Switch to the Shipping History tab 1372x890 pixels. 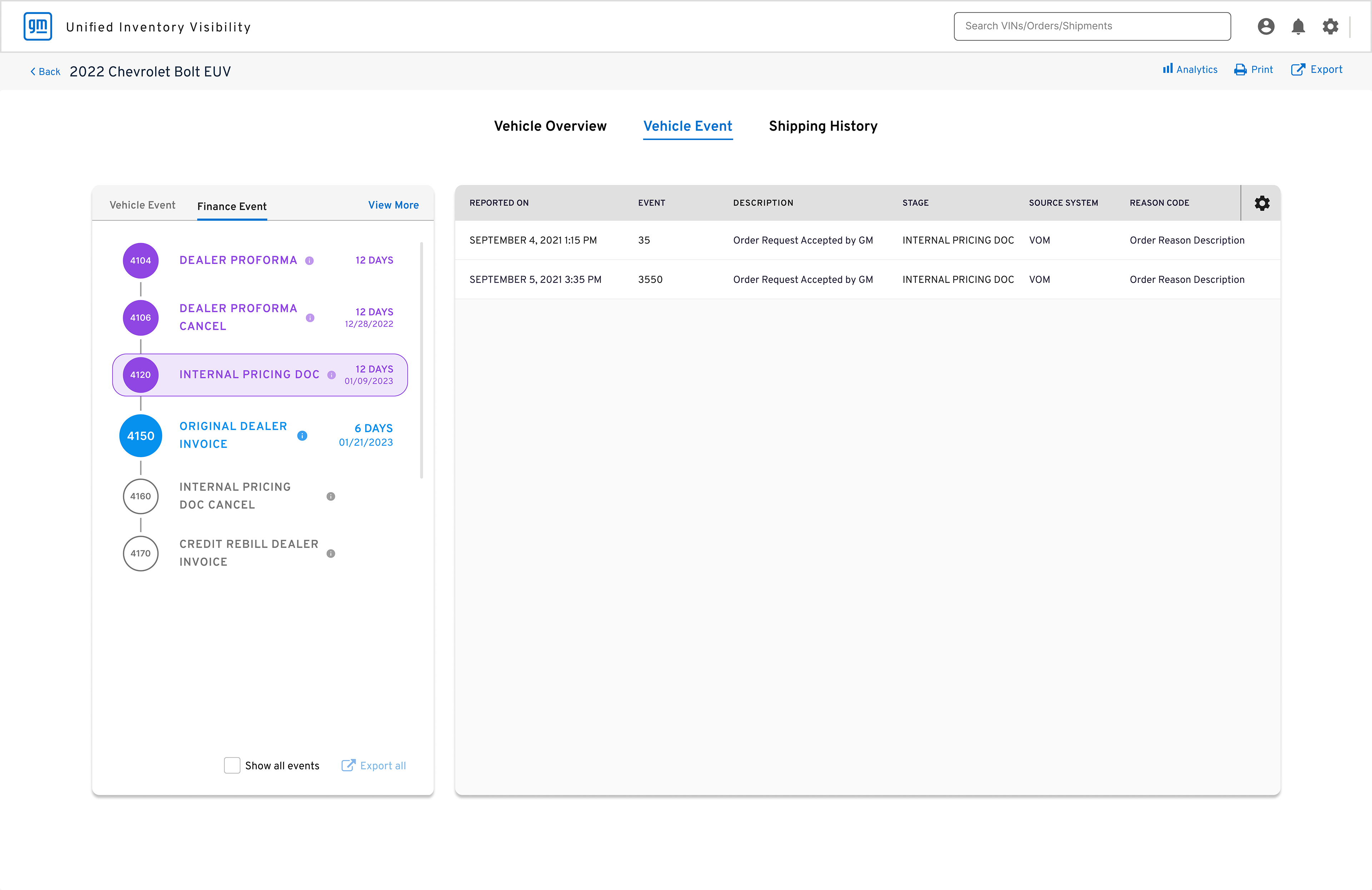[822, 126]
